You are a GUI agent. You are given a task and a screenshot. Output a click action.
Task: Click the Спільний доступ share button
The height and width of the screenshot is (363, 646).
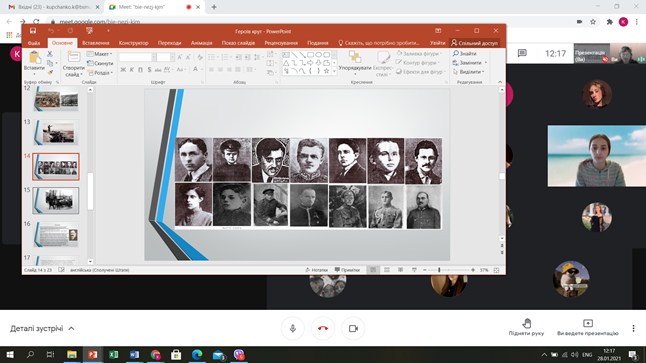pos(475,43)
